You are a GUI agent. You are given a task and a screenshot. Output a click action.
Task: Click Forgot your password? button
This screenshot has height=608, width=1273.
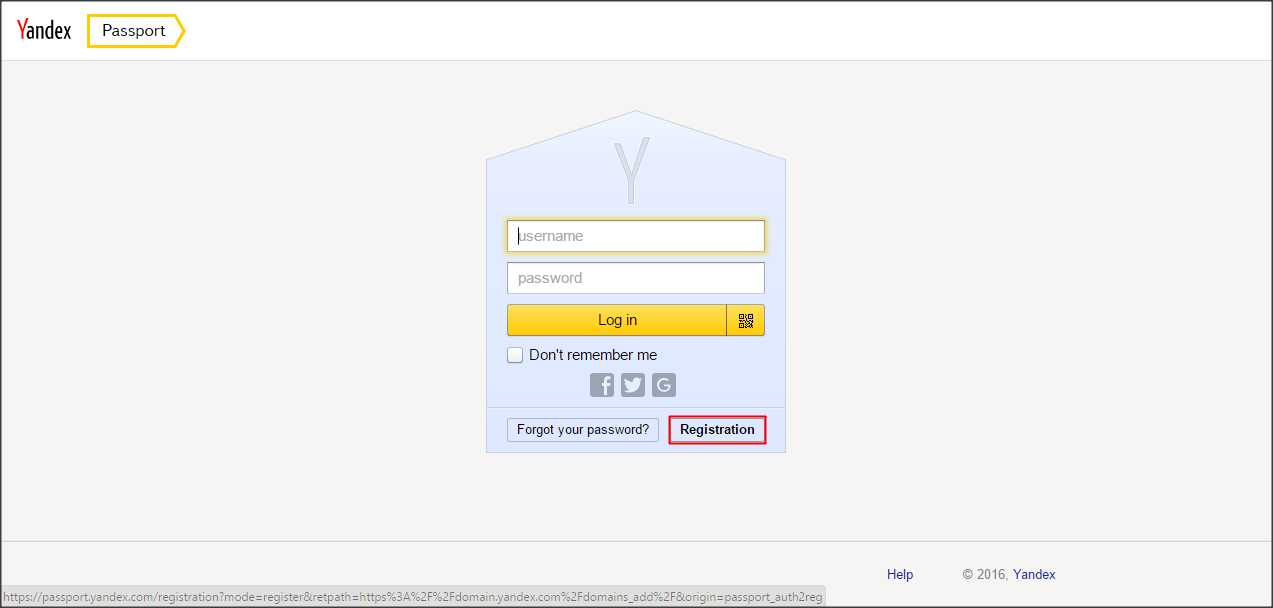(583, 430)
